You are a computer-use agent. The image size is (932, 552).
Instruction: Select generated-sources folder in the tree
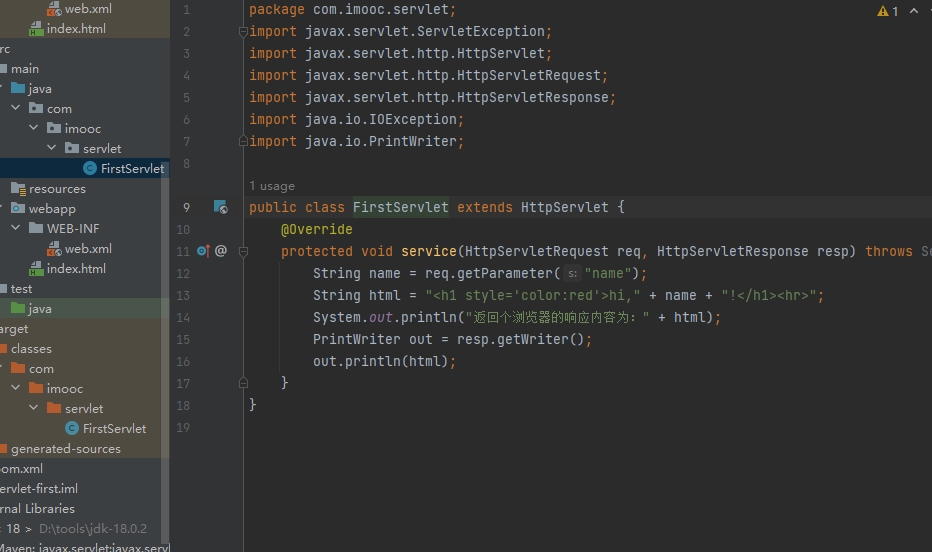coord(65,449)
